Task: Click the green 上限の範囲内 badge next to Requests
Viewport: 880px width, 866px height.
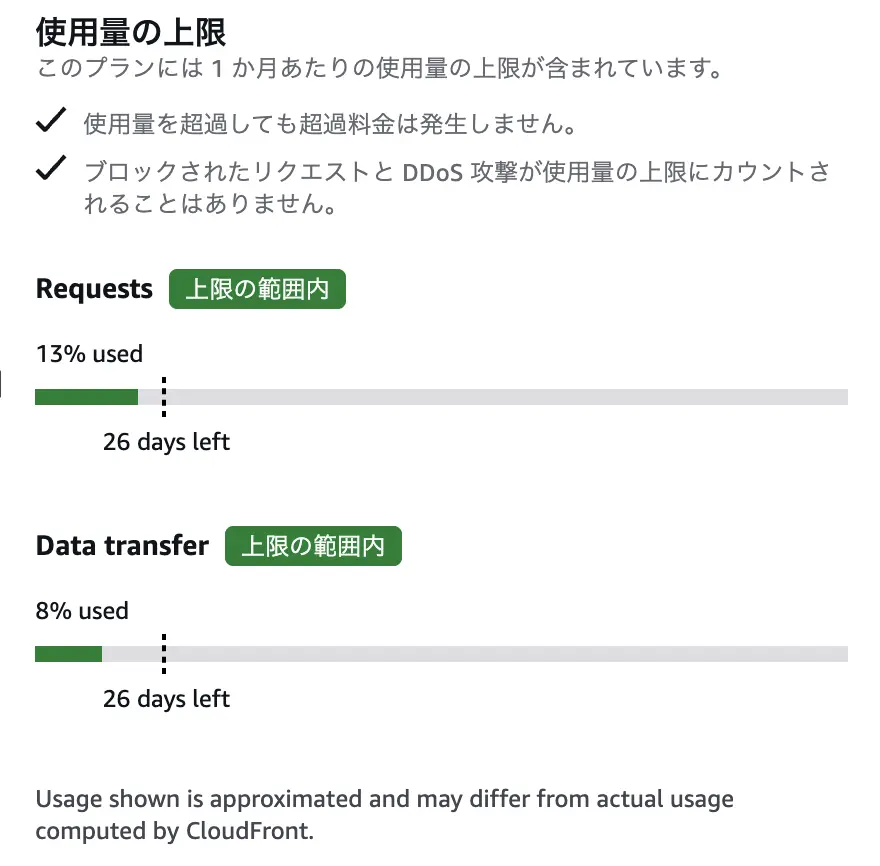Action: coord(257,289)
